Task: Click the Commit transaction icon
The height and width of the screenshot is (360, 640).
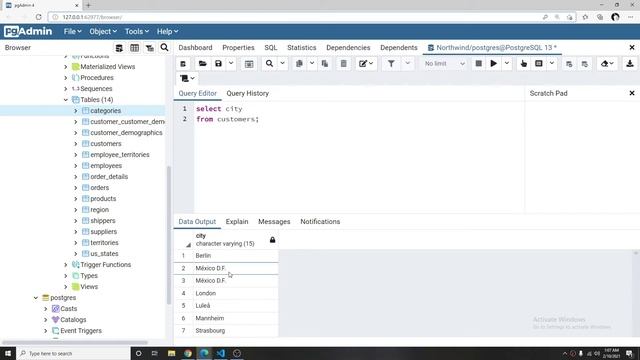Action: coord(569,64)
